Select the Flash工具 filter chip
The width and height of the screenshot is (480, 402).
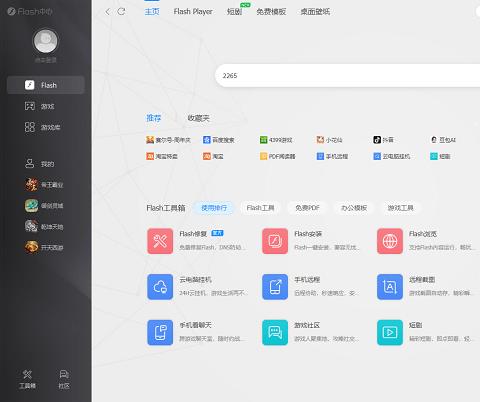point(260,208)
